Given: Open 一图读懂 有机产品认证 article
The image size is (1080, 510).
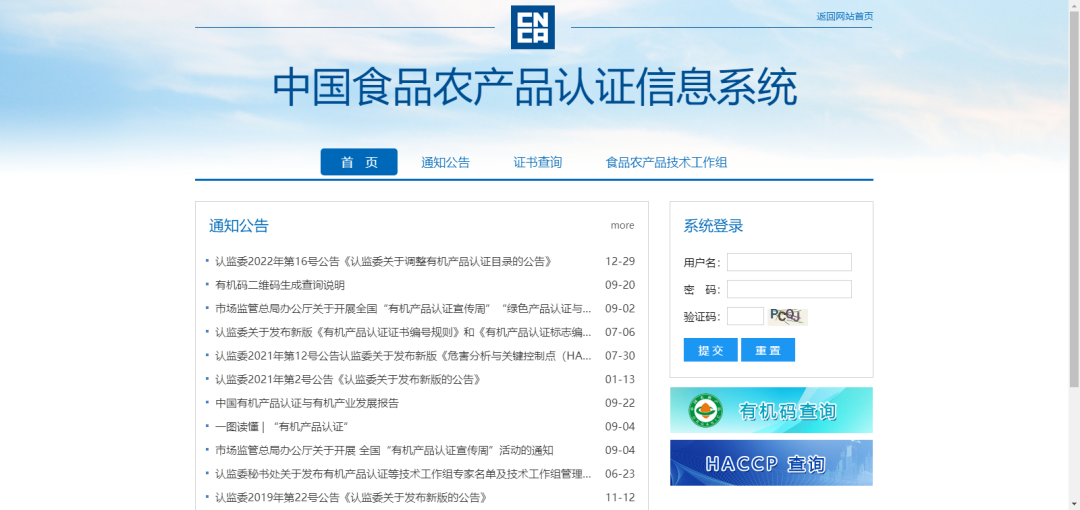Looking at the screenshot, I should (267, 427).
